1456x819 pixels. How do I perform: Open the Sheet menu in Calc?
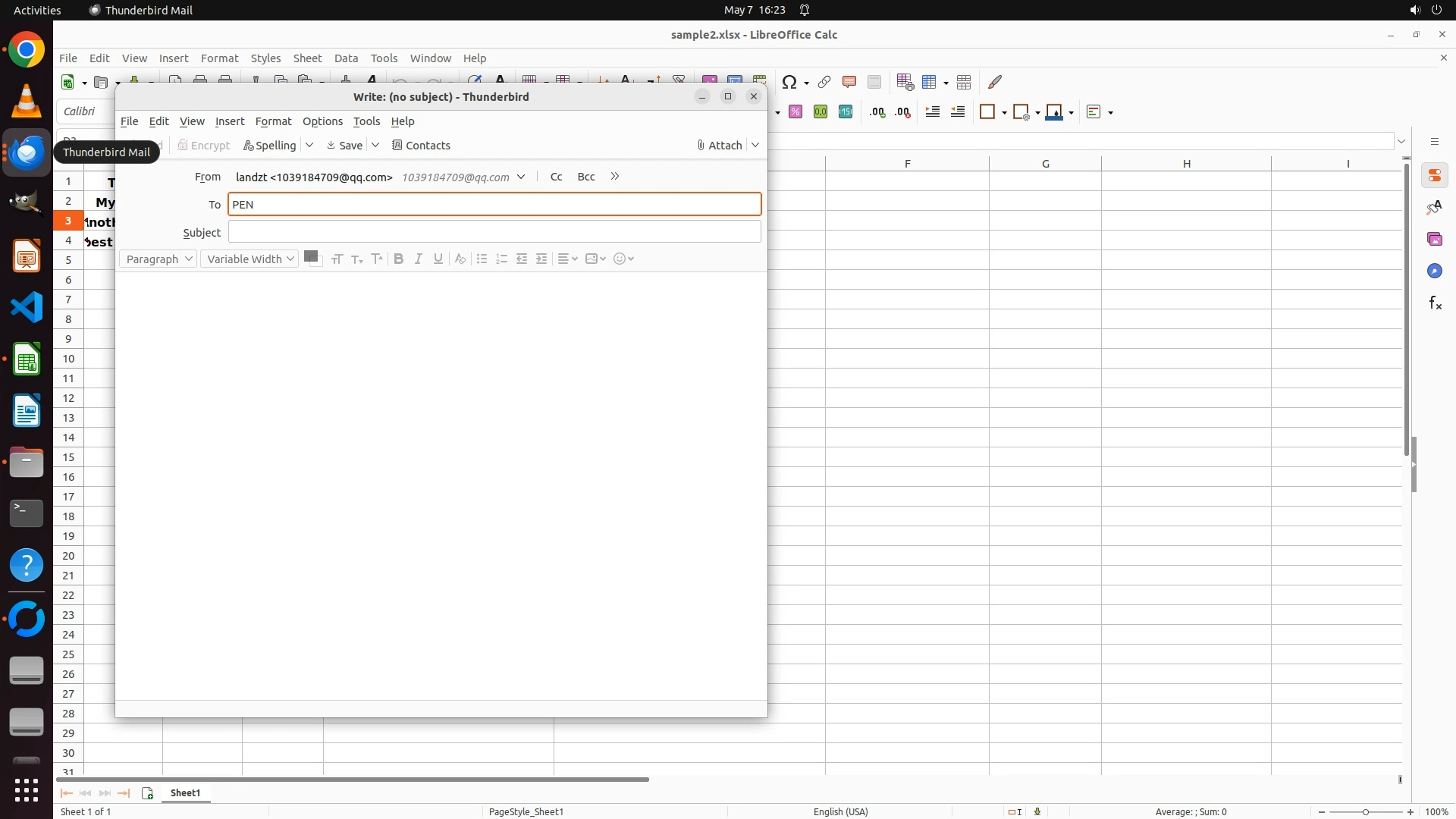(x=307, y=58)
